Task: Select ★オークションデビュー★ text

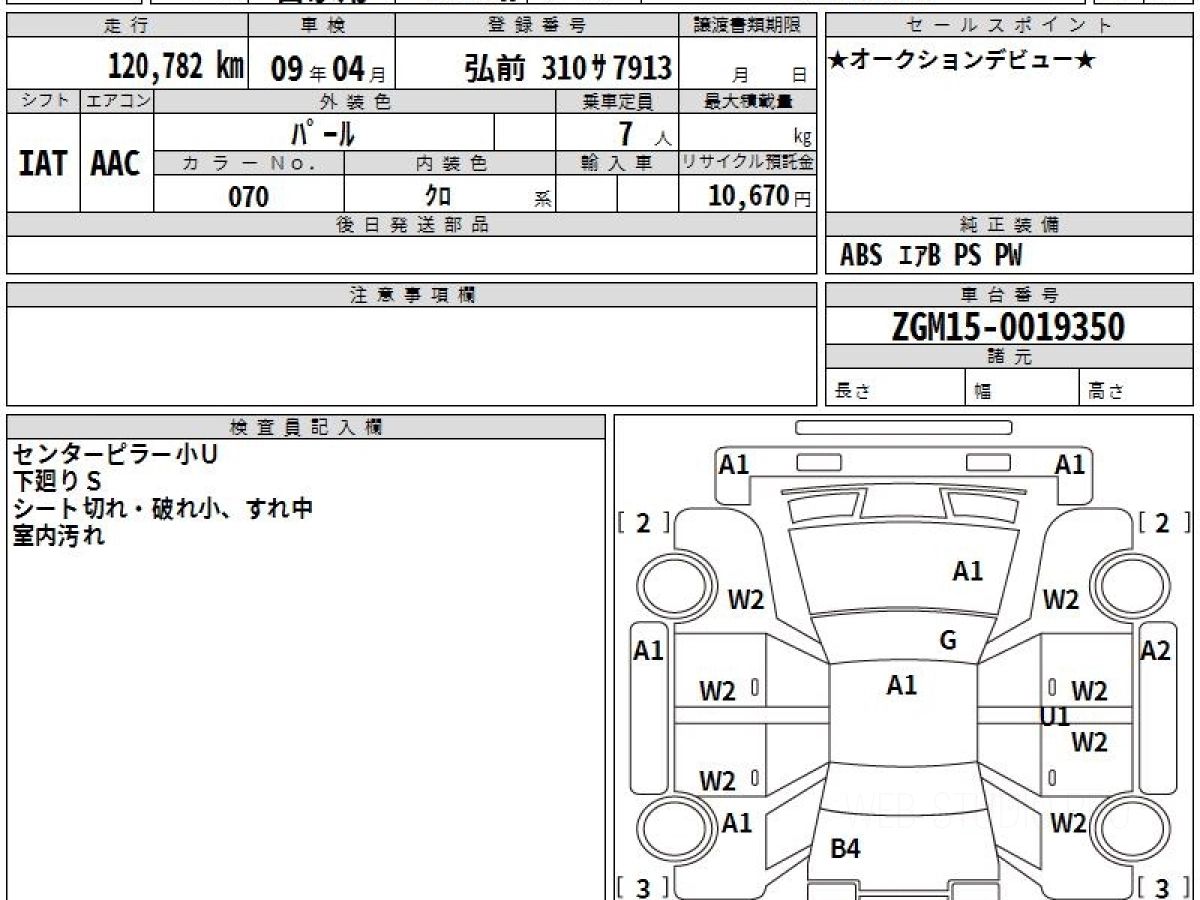Action: (x=961, y=61)
